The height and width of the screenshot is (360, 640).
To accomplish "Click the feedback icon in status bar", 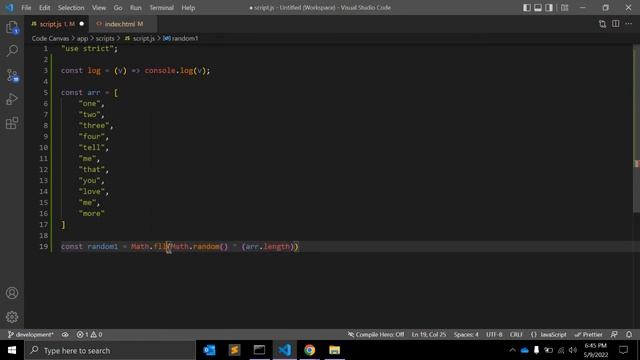I will (x=614, y=335).
